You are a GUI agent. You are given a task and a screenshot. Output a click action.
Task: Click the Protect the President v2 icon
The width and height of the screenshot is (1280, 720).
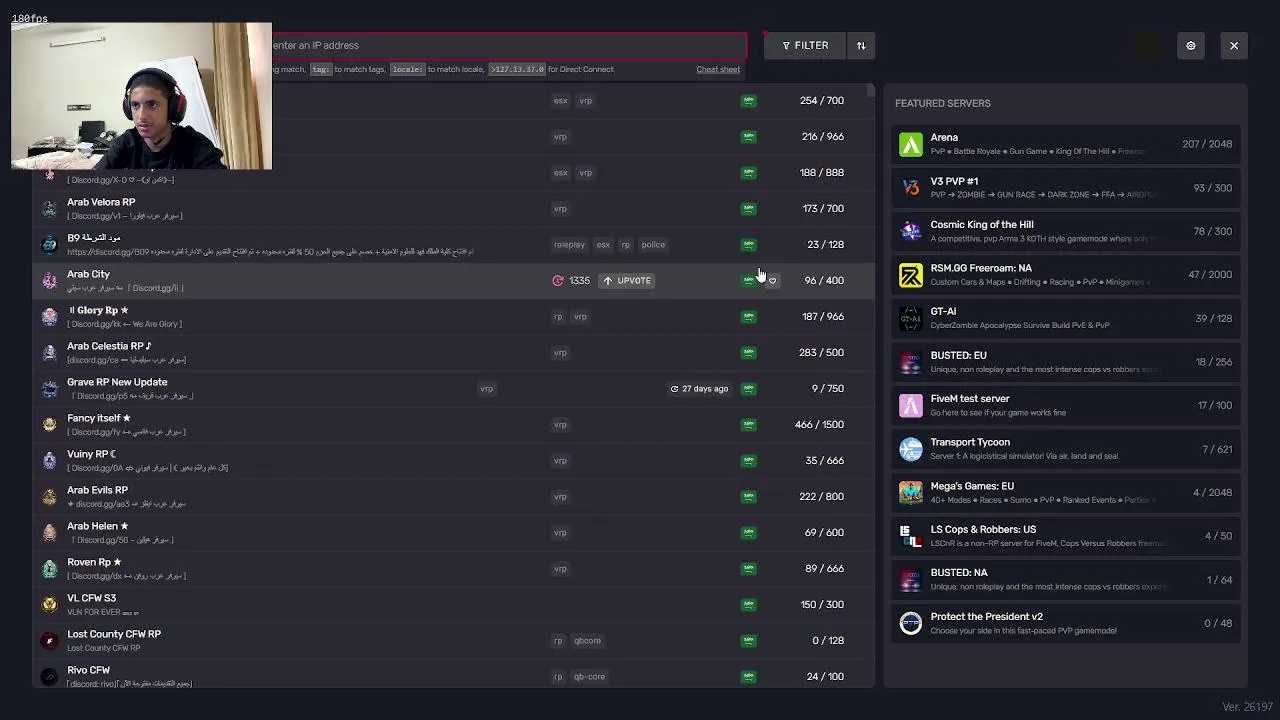pyautogui.click(x=911, y=623)
